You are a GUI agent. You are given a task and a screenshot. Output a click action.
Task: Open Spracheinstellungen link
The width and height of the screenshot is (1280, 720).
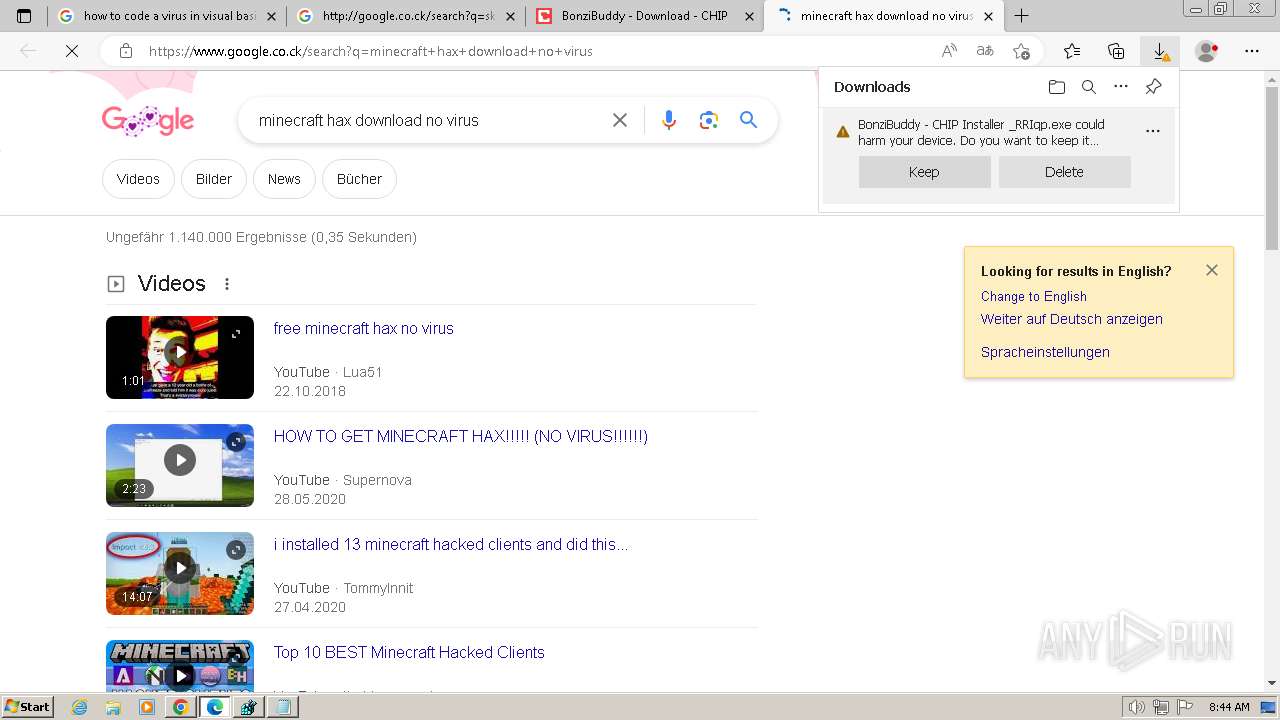[x=1045, y=352]
